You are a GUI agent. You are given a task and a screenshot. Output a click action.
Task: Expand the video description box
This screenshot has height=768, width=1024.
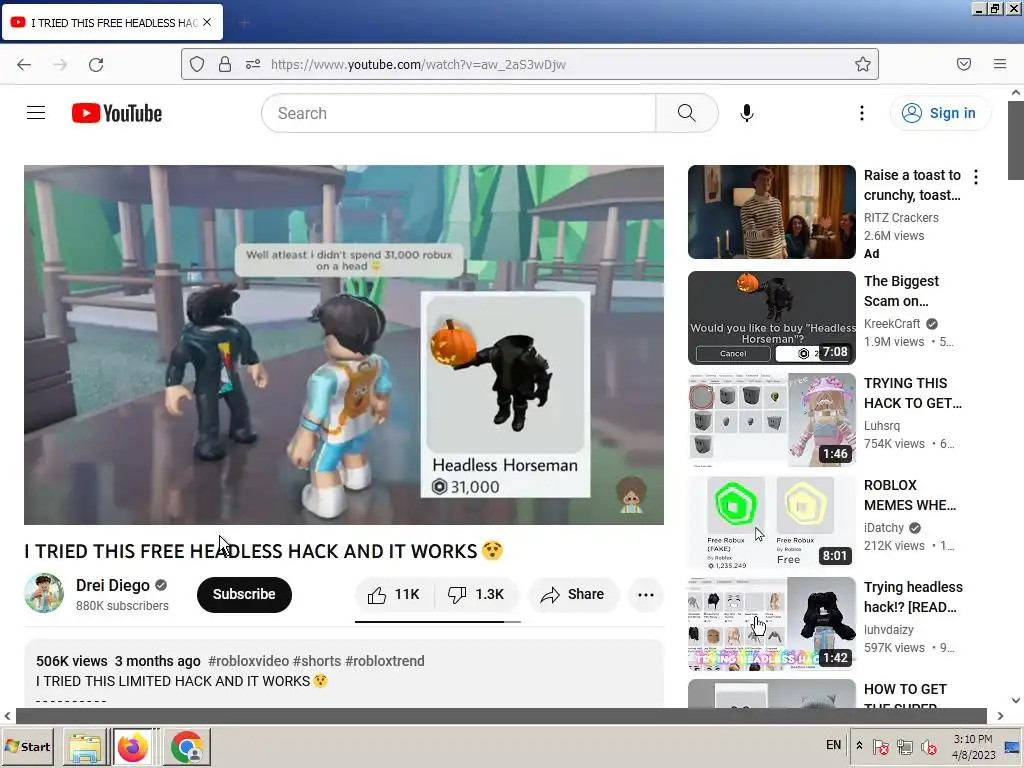pos(344,674)
